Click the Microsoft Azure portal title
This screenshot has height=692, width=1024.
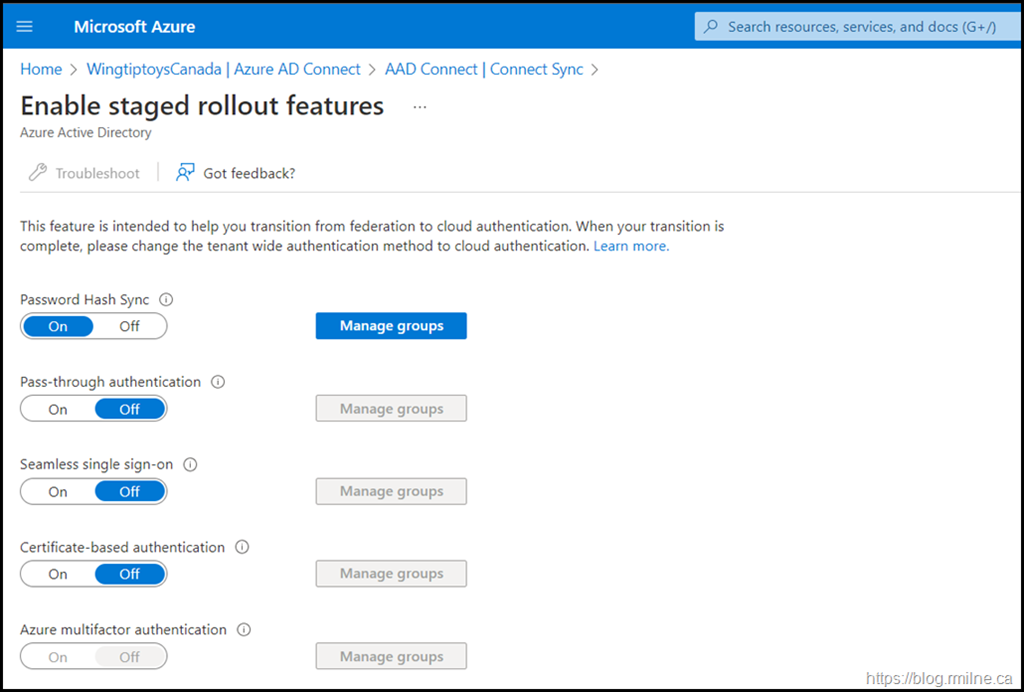[135, 26]
